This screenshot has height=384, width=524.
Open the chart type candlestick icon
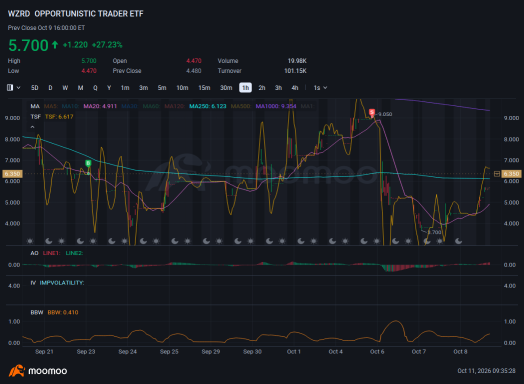pos(10,88)
